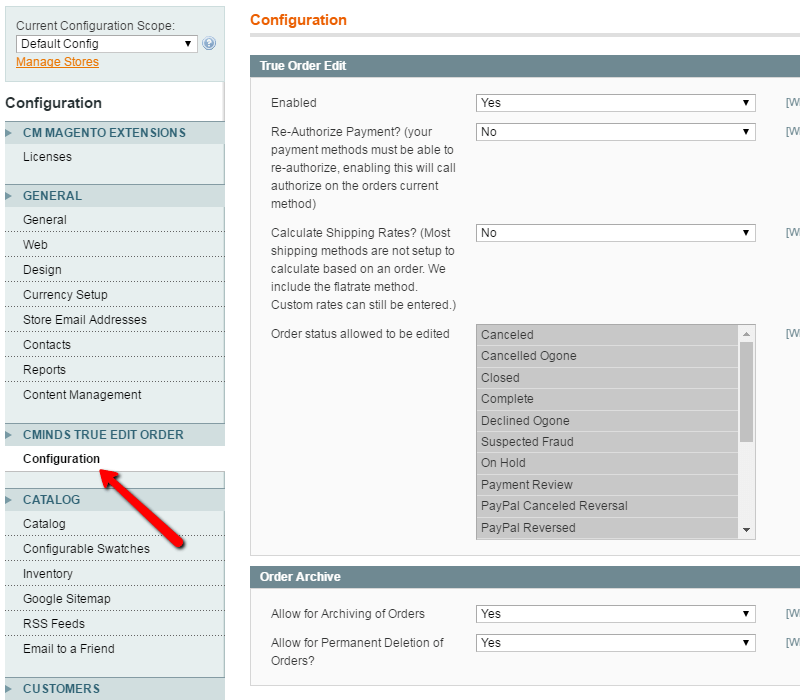Go to Store Email Addresses settings
800x700 pixels.
click(85, 320)
